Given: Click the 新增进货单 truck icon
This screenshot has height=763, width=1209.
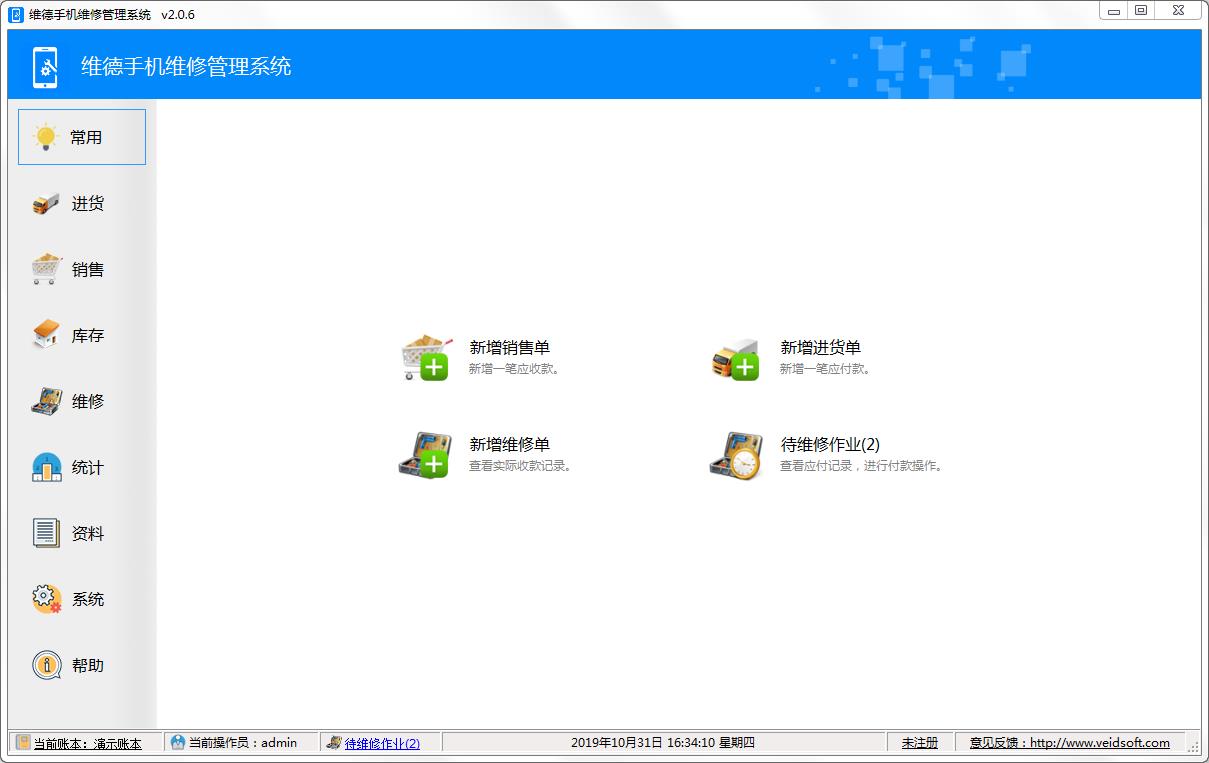Looking at the screenshot, I should (x=736, y=359).
